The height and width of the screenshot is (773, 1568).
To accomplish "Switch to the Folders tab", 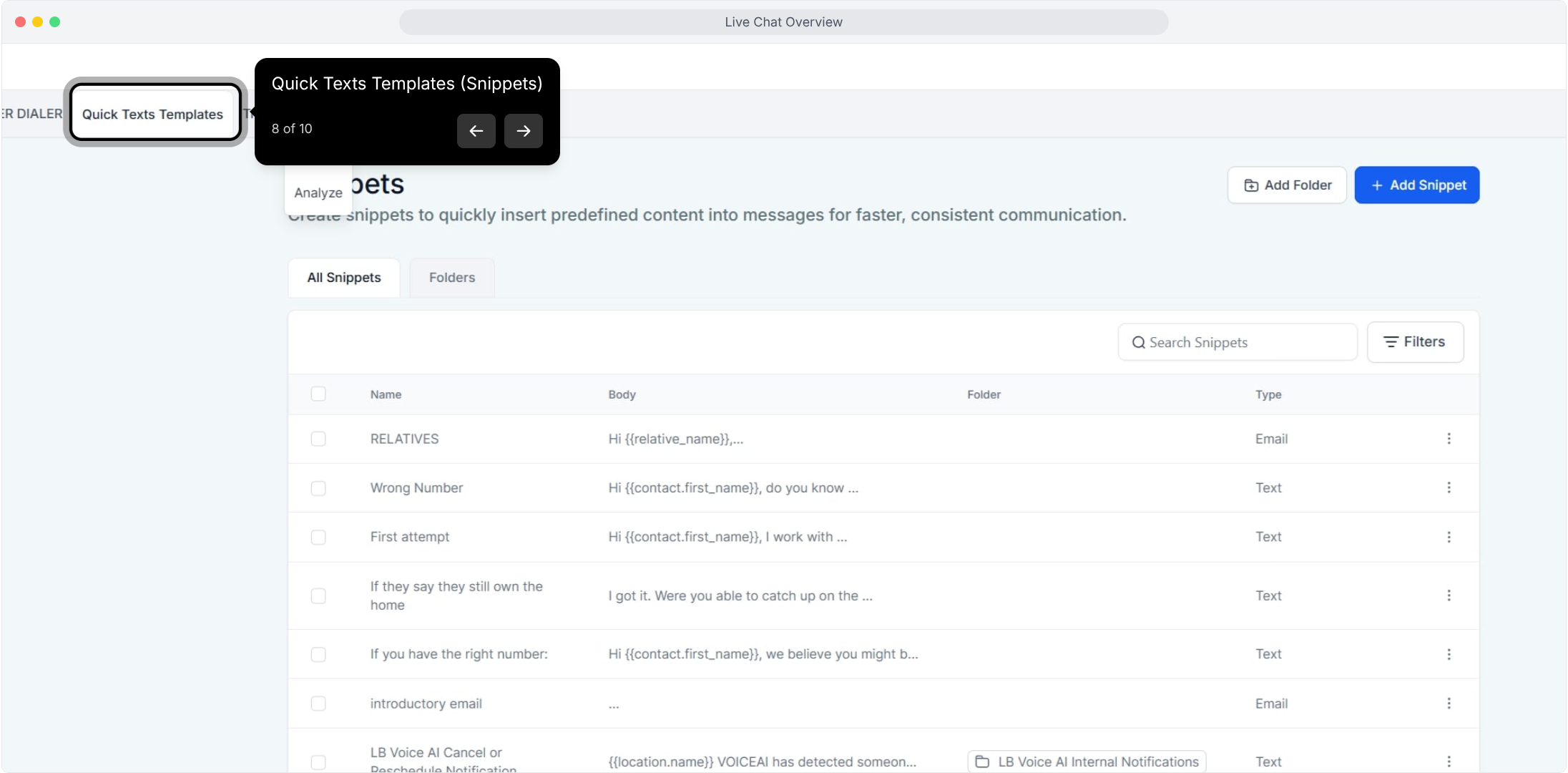I will click(451, 278).
